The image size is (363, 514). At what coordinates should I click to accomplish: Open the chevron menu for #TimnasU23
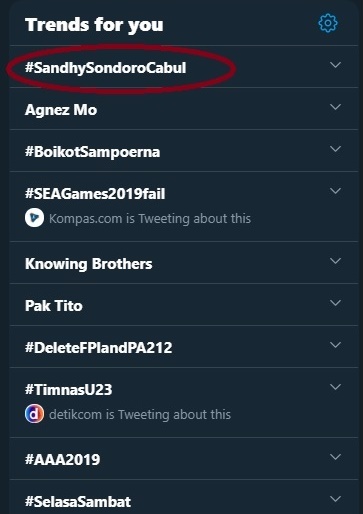point(335,387)
